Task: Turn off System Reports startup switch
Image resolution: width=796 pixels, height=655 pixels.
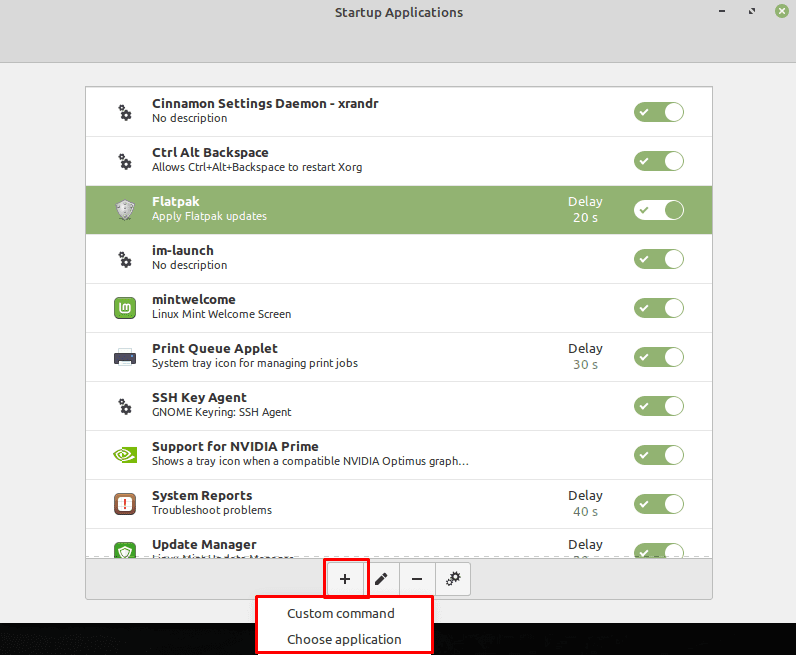Action: tap(658, 504)
